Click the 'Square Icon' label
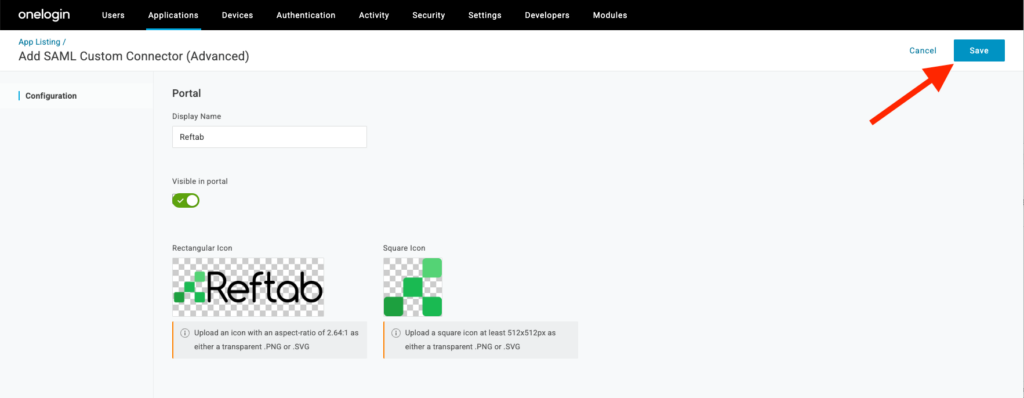 (404, 248)
